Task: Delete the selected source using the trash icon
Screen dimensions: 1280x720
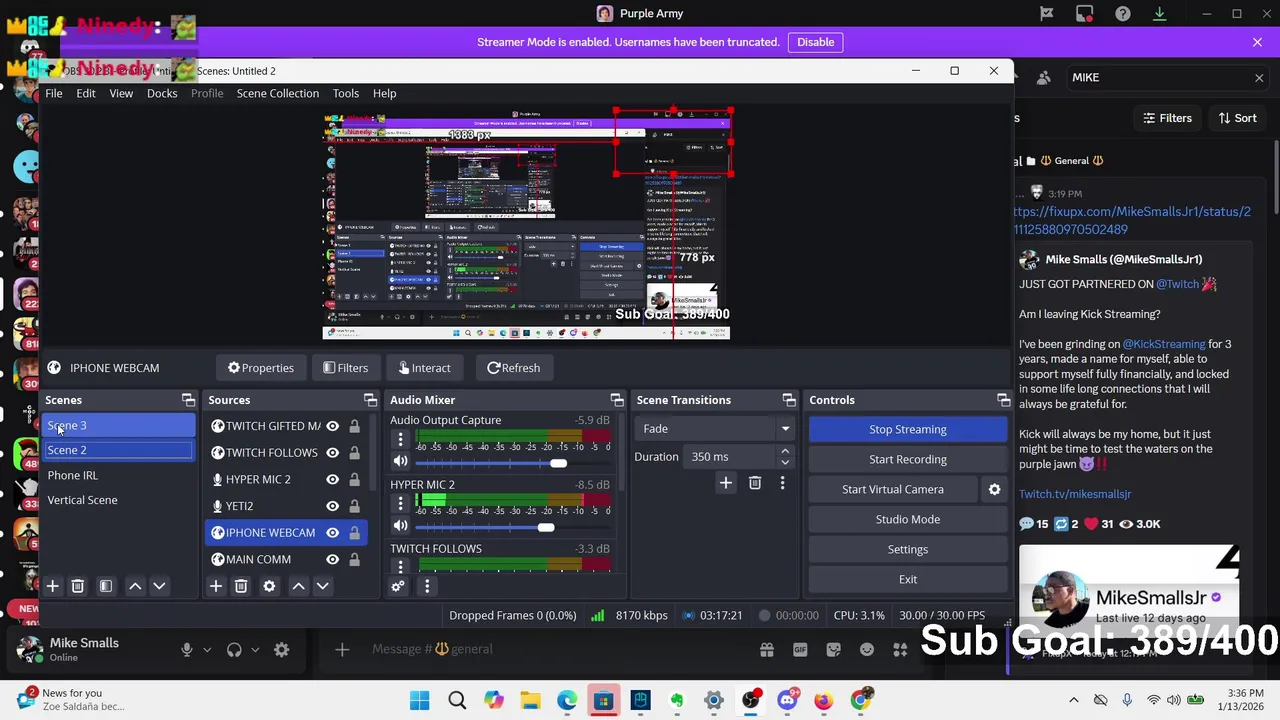Action: point(241,586)
